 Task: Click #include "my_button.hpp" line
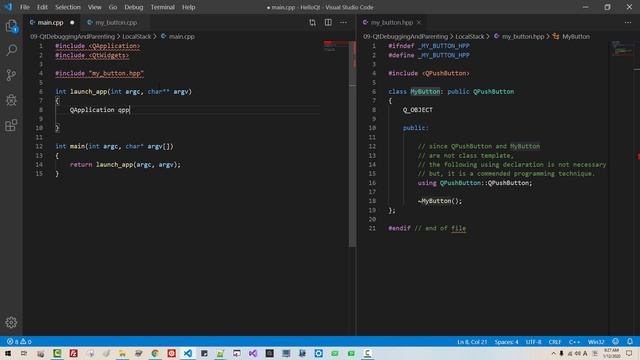[x=100, y=73]
